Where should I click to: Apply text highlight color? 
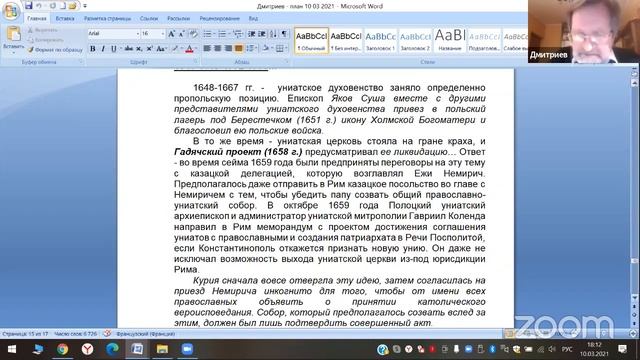[x=176, y=49]
